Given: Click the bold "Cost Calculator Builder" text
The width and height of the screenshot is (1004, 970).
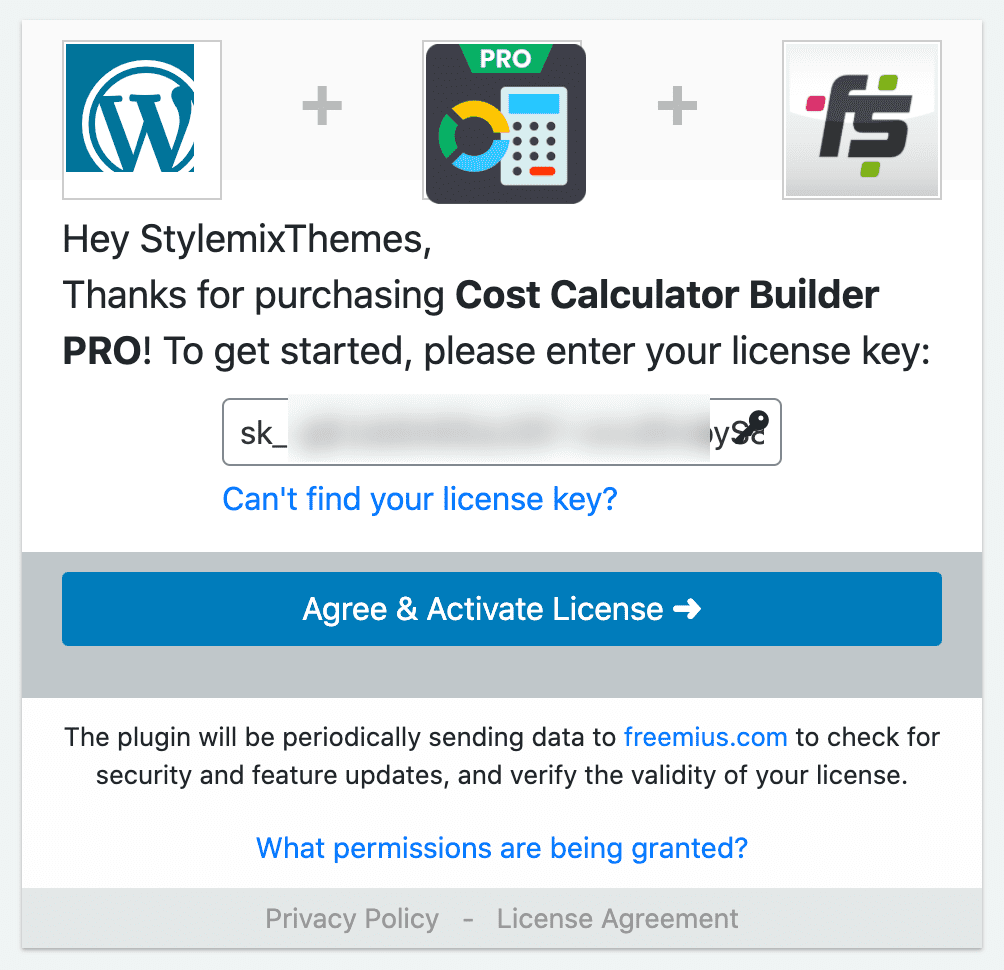Looking at the screenshot, I should click(667, 295).
